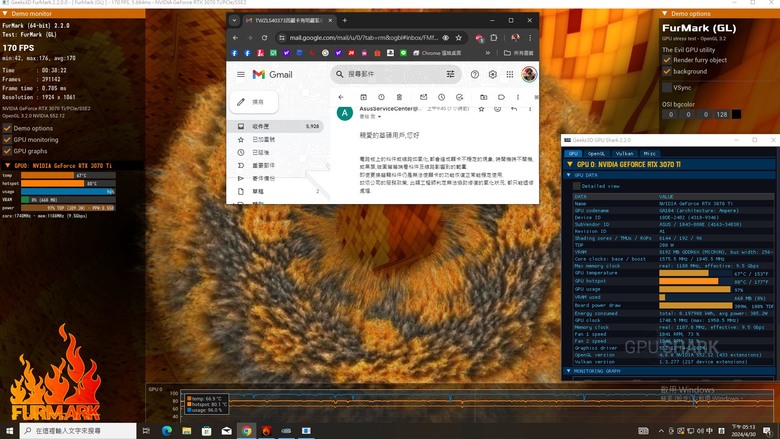Go back to inbox arrow in Gmail
Image resolution: width=780 pixels, height=439 pixels.
tap(341, 97)
